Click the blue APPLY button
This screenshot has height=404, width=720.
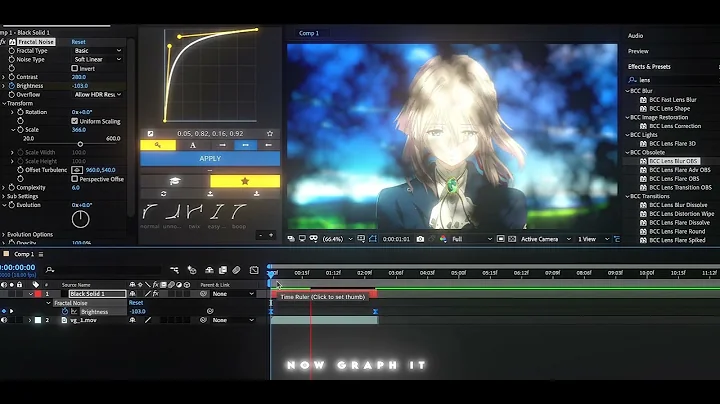point(210,158)
